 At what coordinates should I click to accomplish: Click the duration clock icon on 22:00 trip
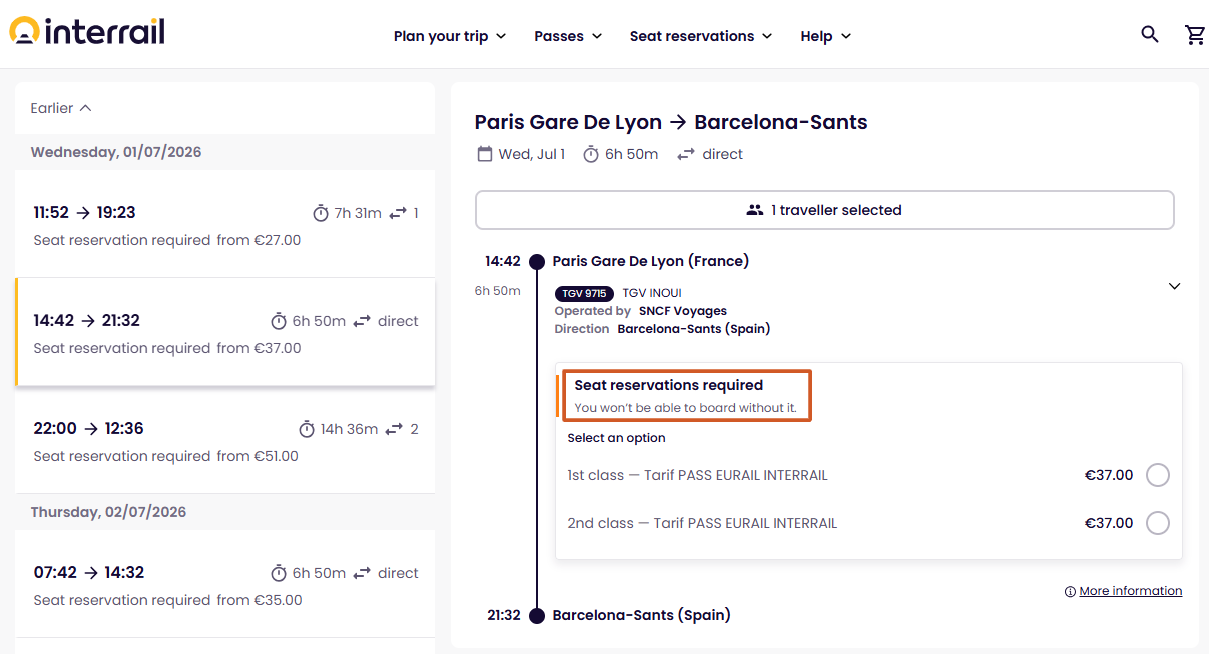pyautogui.click(x=307, y=429)
